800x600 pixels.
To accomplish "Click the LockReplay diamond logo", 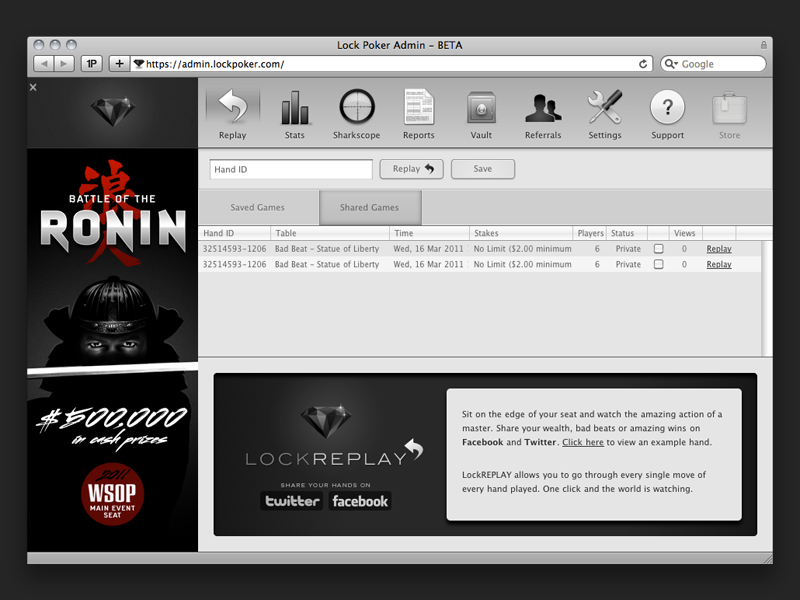I will [x=326, y=421].
